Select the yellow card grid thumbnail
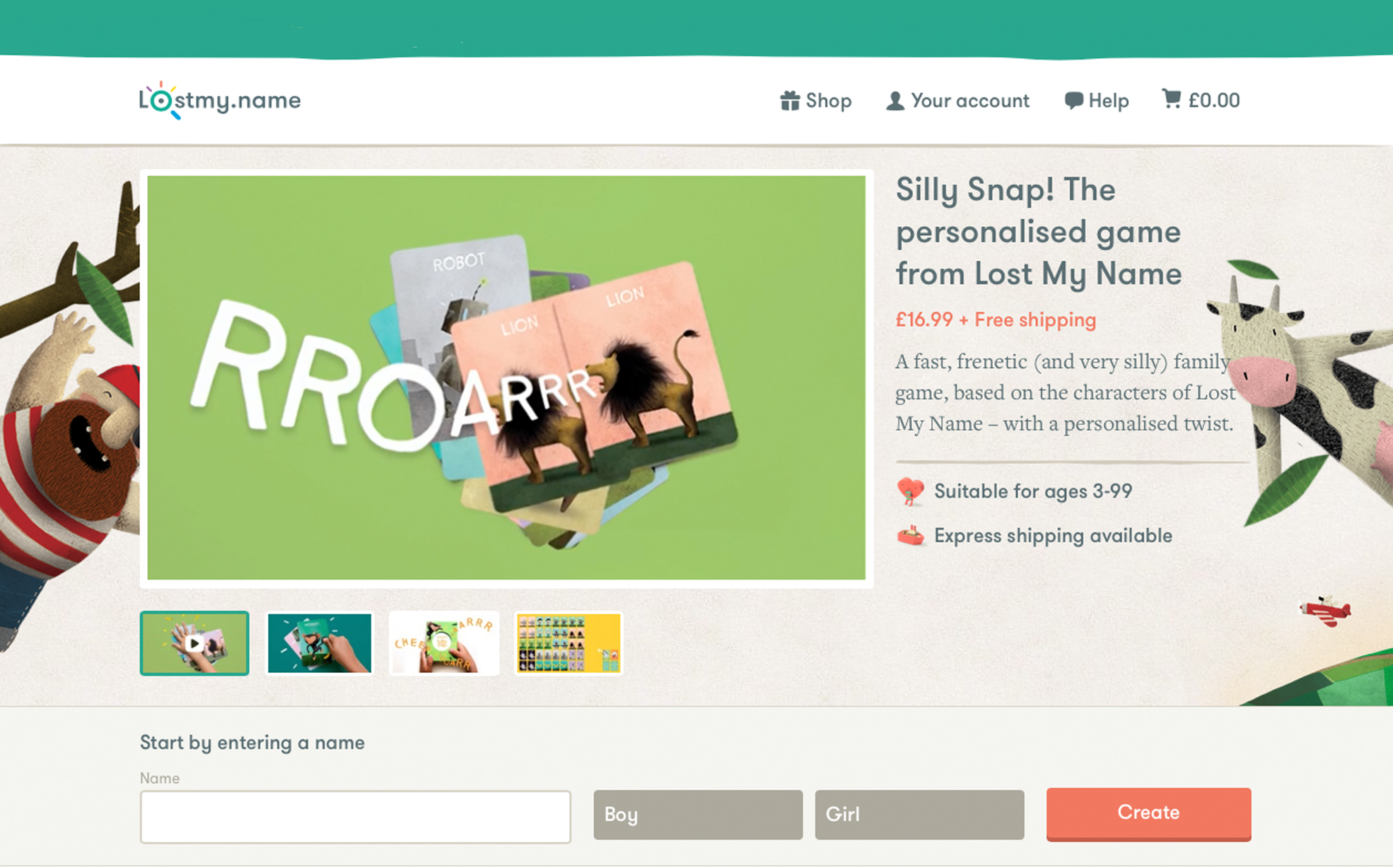Screen dimensions: 1393x868 coord(569,643)
